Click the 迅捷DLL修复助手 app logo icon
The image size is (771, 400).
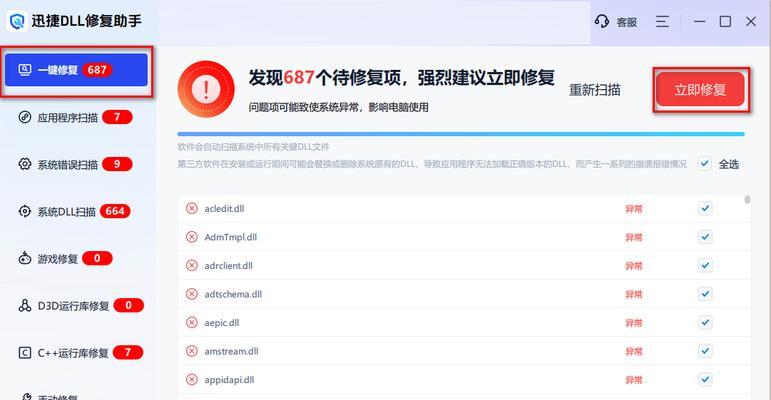coord(17,21)
